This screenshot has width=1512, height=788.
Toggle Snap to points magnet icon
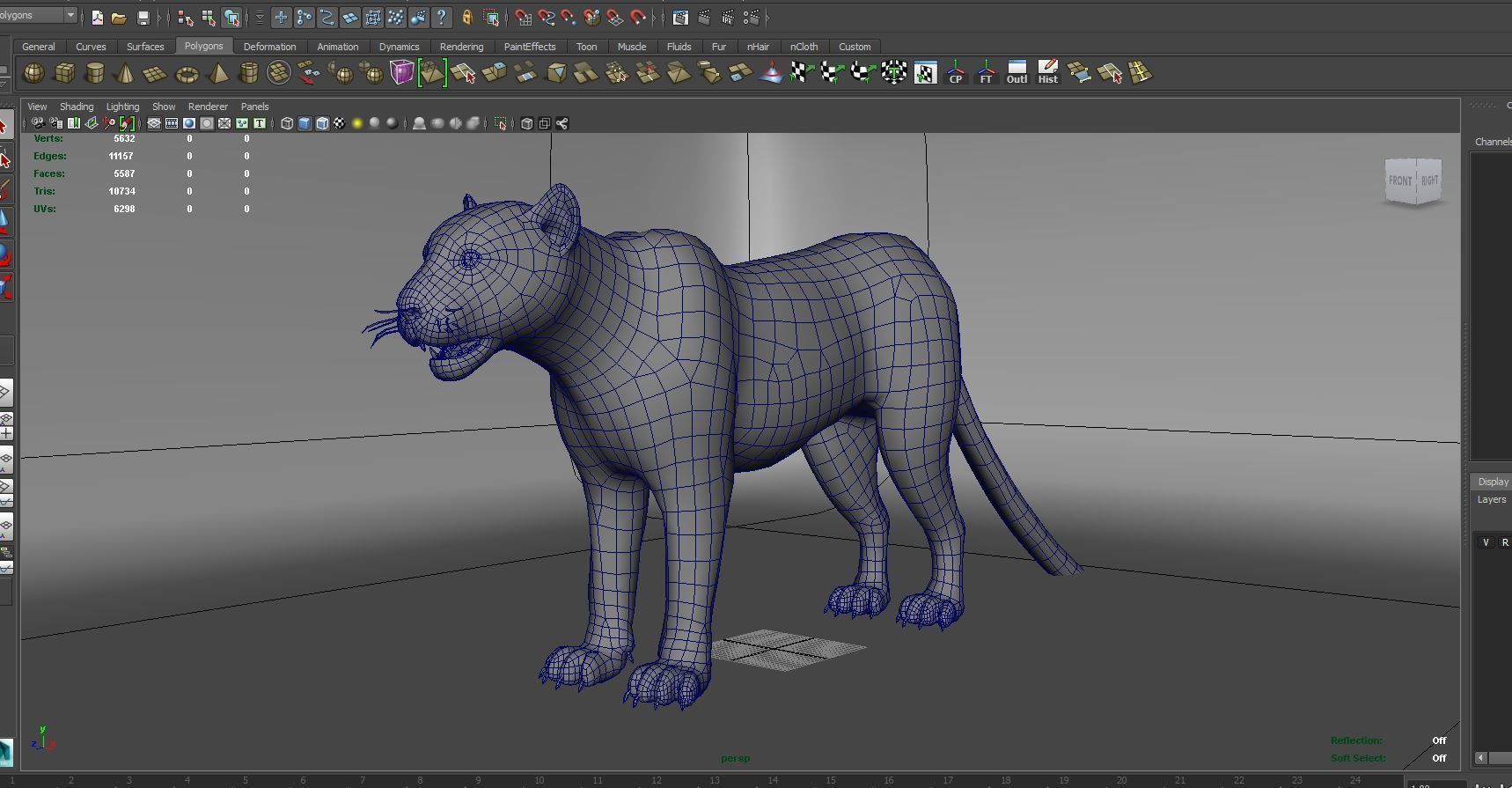point(569,17)
